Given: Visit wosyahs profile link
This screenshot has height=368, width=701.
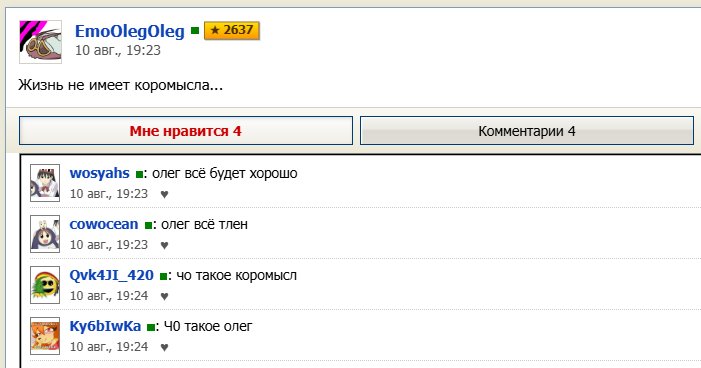Looking at the screenshot, I should (x=99, y=173).
